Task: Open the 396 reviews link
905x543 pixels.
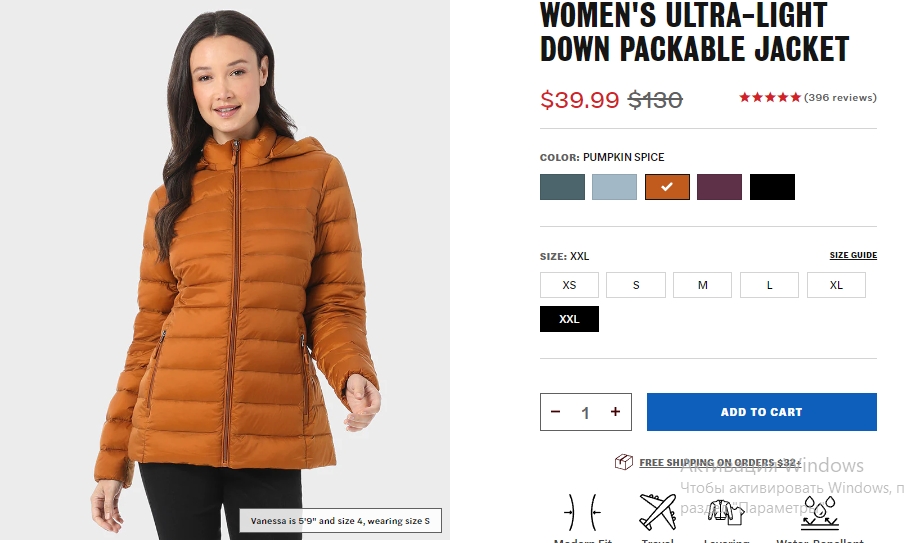Action: (x=840, y=98)
